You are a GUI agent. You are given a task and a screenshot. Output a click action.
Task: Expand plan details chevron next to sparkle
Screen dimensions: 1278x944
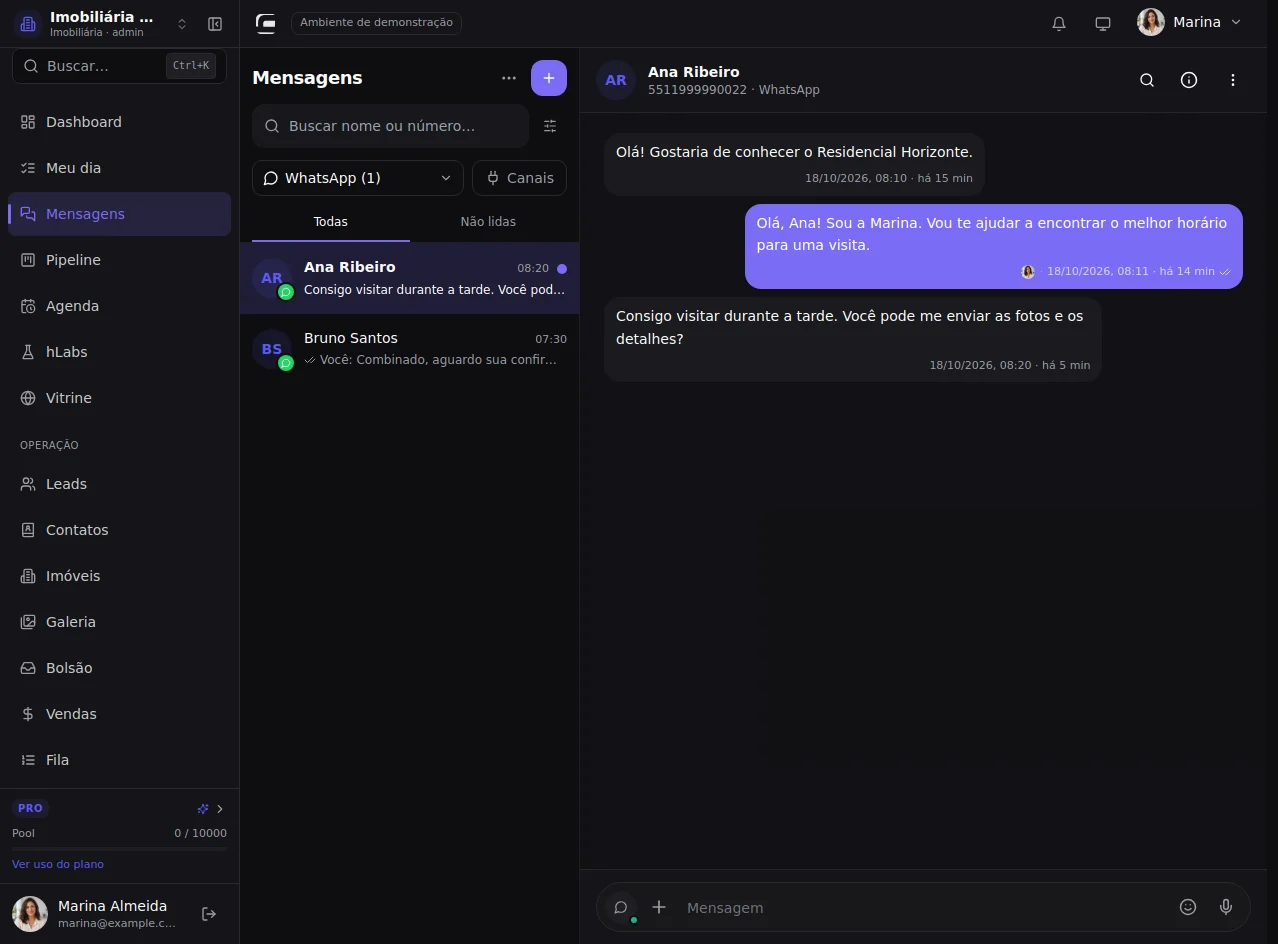click(220, 809)
